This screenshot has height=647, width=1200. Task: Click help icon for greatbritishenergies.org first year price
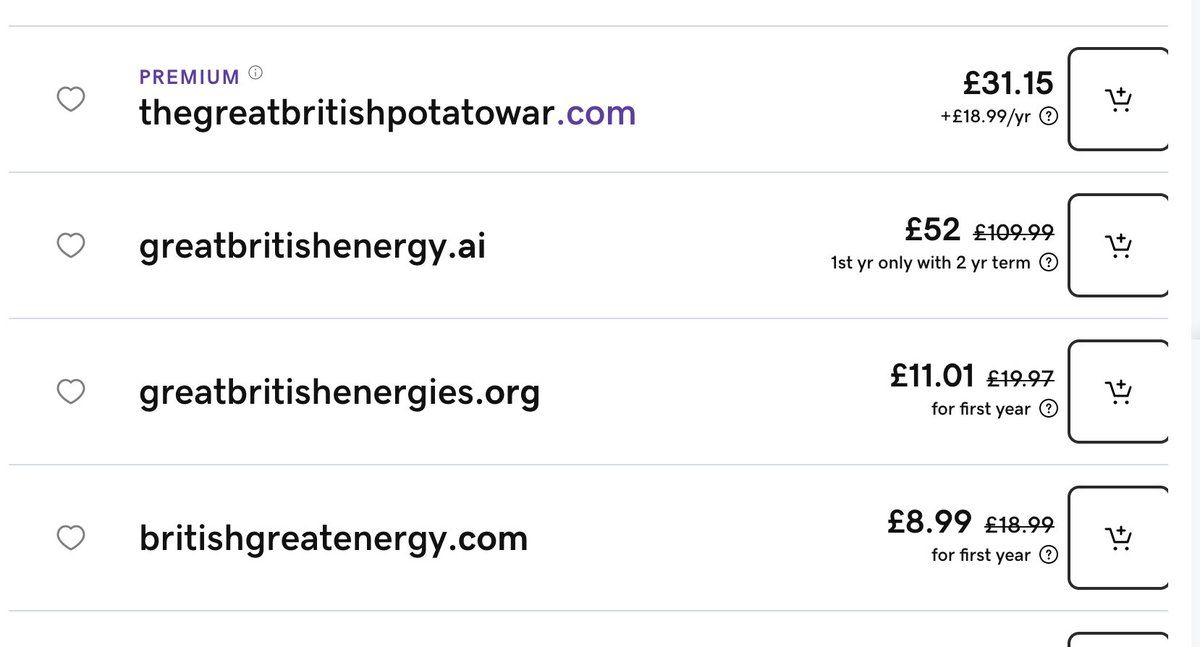coord(1048,409)
